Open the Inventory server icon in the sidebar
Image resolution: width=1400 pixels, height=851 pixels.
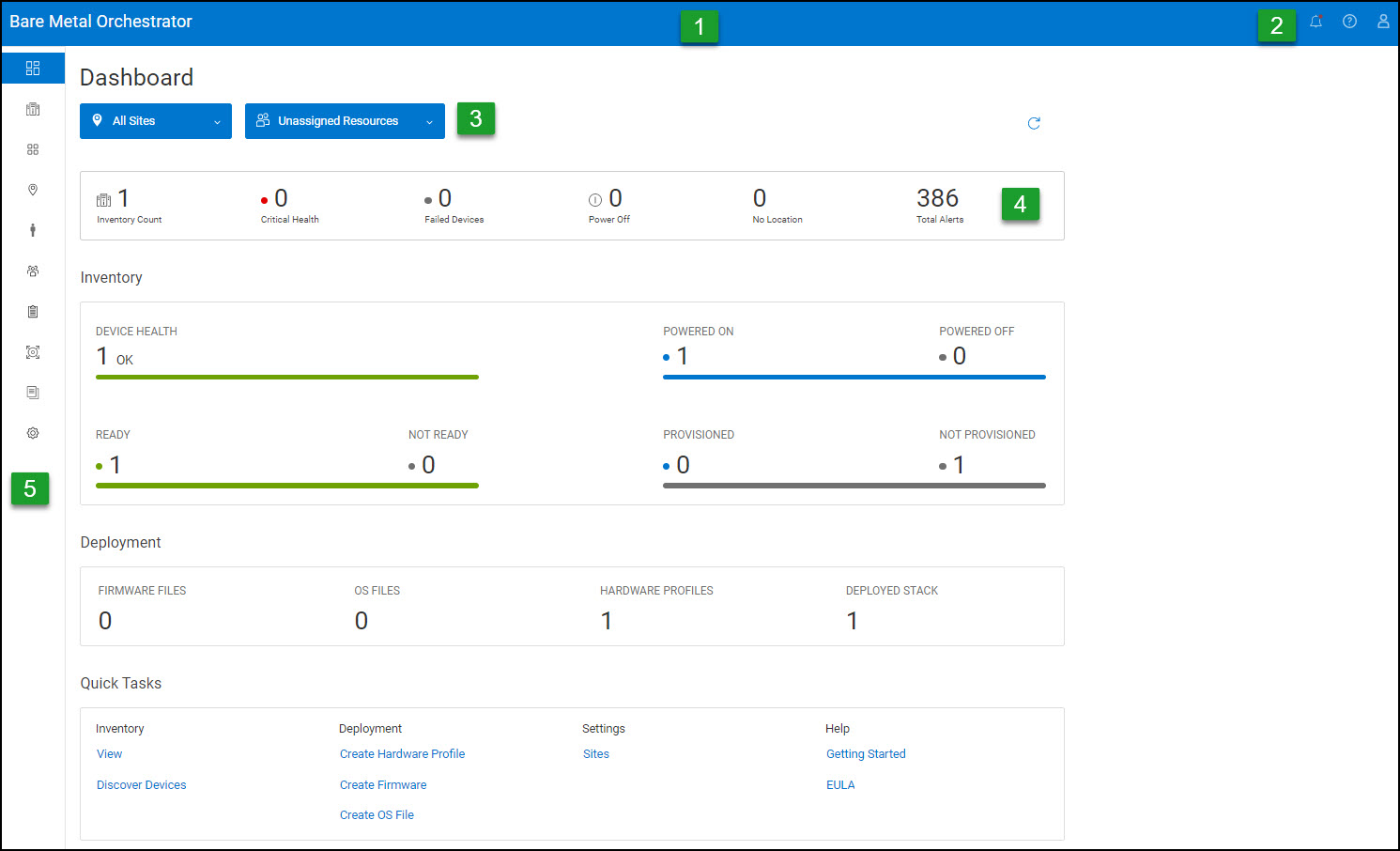coord(33,109)
